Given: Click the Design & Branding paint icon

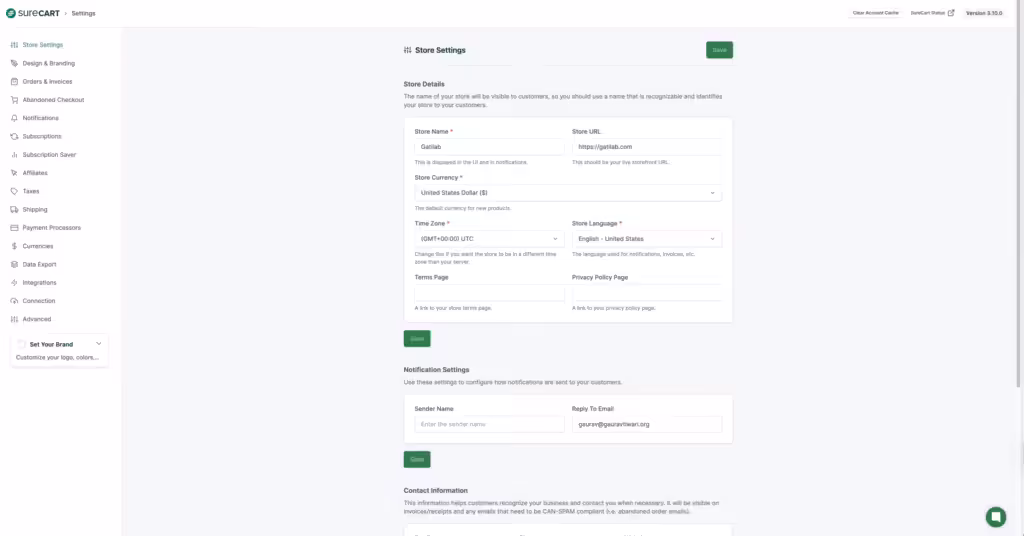Looking at the screenshot, I should click(14, 63).
